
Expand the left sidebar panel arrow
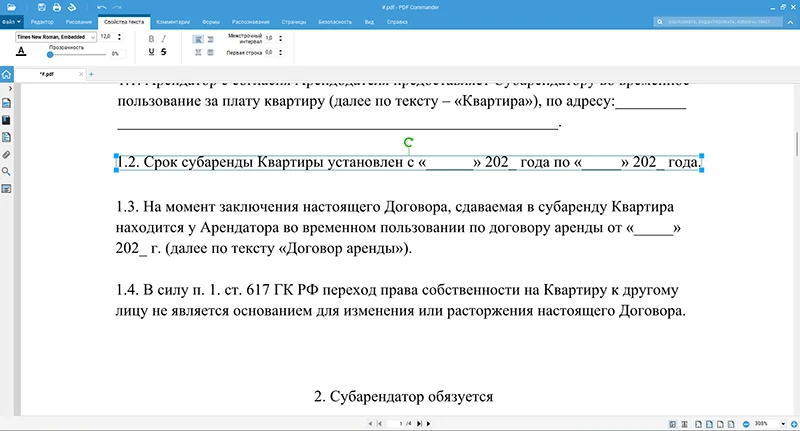point(10,88)
